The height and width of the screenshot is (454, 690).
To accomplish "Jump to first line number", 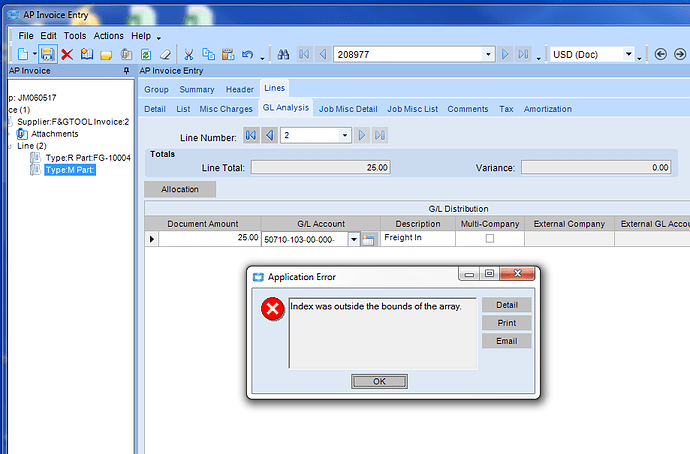I will pyautogui.click(x=251, y=135).
